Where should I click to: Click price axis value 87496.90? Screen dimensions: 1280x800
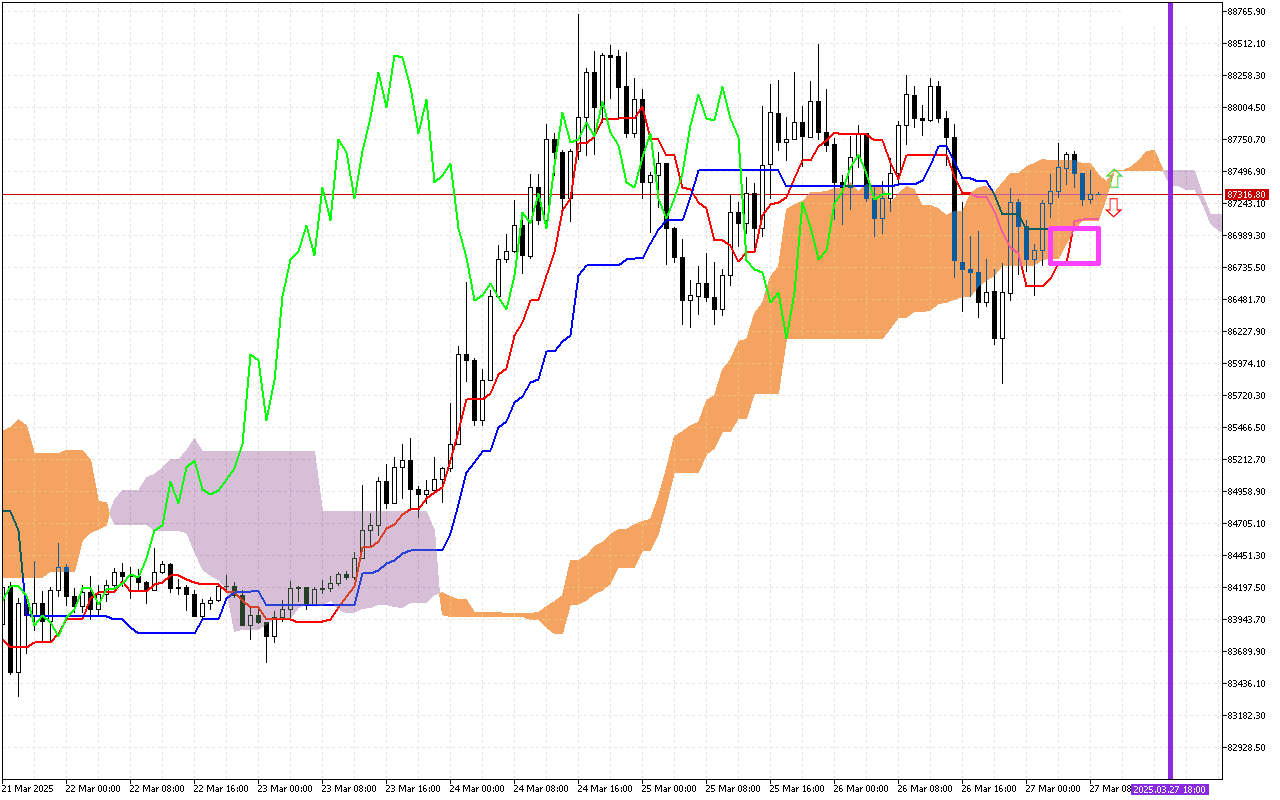[1246, 172]
